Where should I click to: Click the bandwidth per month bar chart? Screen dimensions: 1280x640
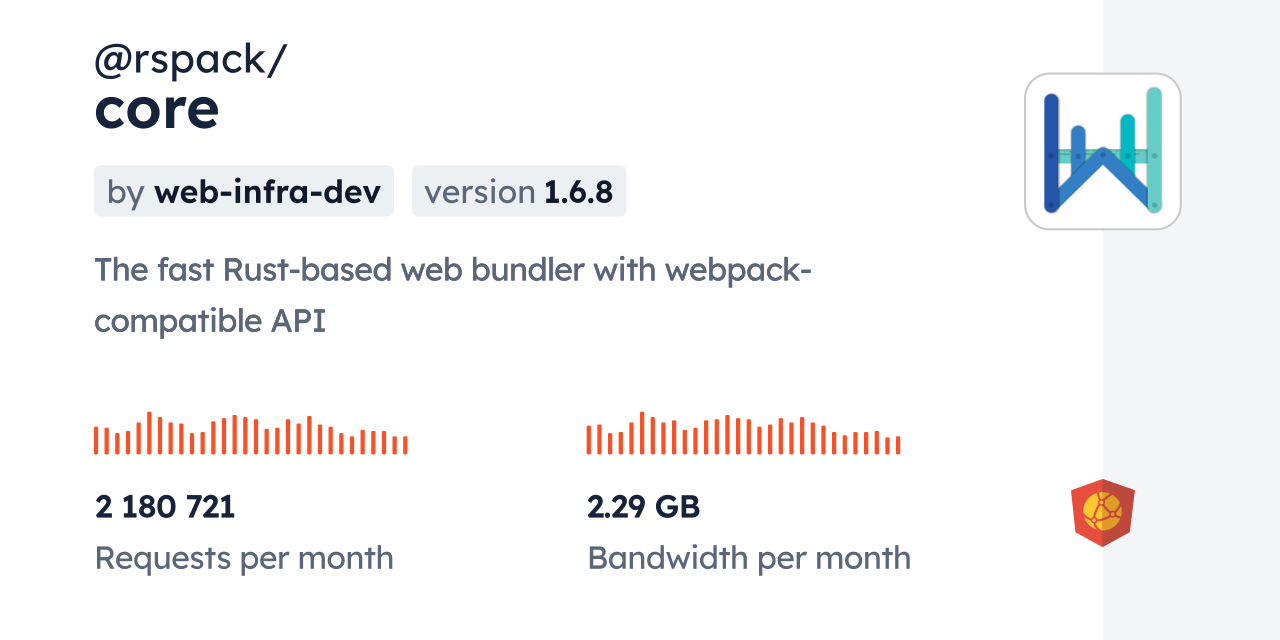pos(743,434)
